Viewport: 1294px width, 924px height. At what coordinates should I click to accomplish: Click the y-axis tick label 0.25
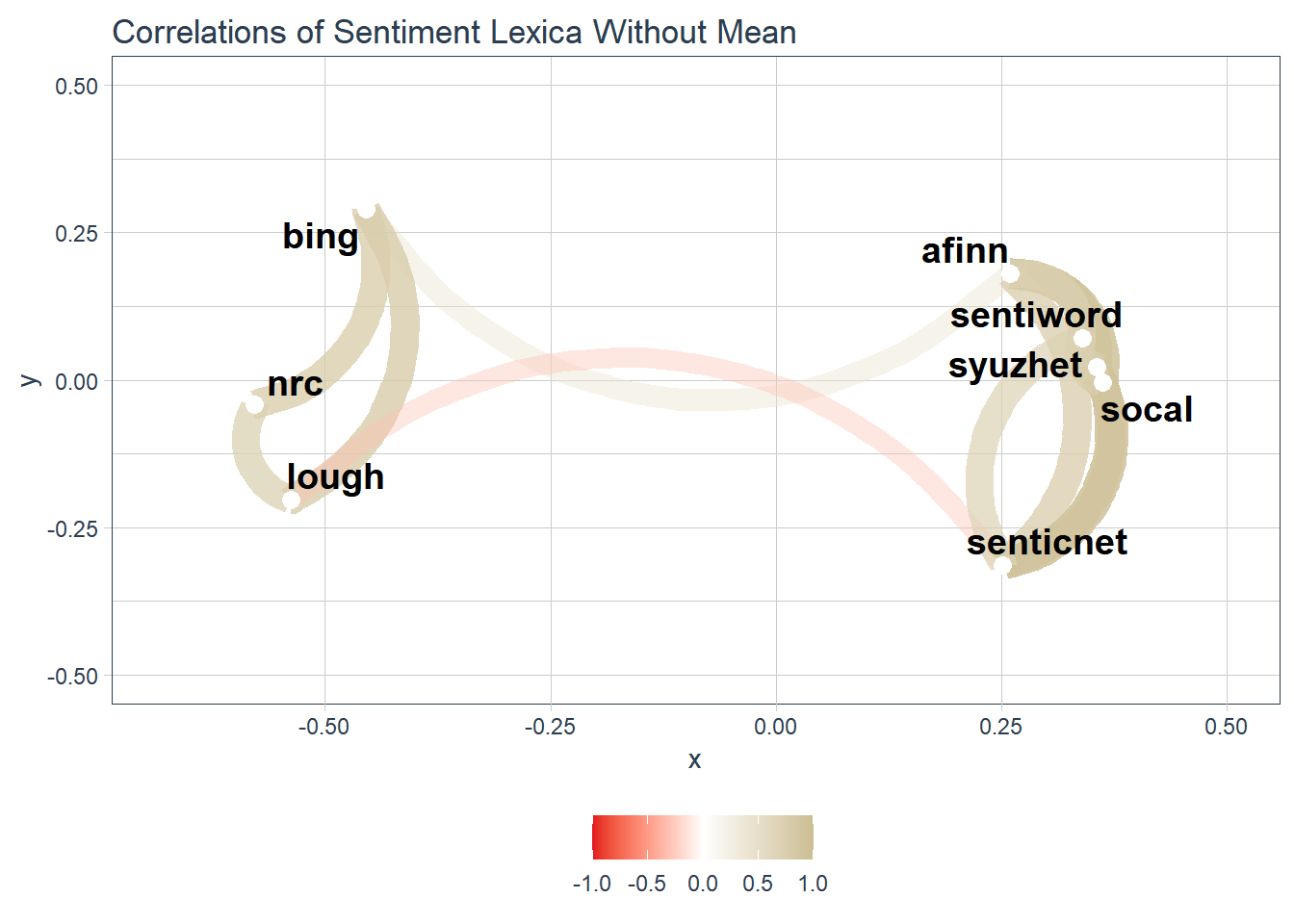(x=76, y=234)
